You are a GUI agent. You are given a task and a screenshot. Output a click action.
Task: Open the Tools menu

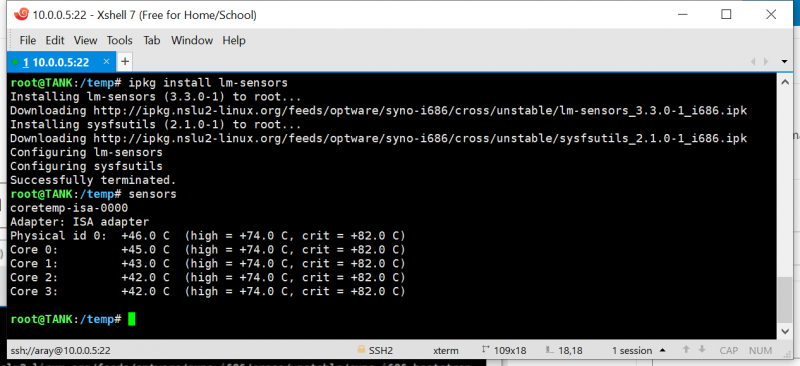[119, 40]
